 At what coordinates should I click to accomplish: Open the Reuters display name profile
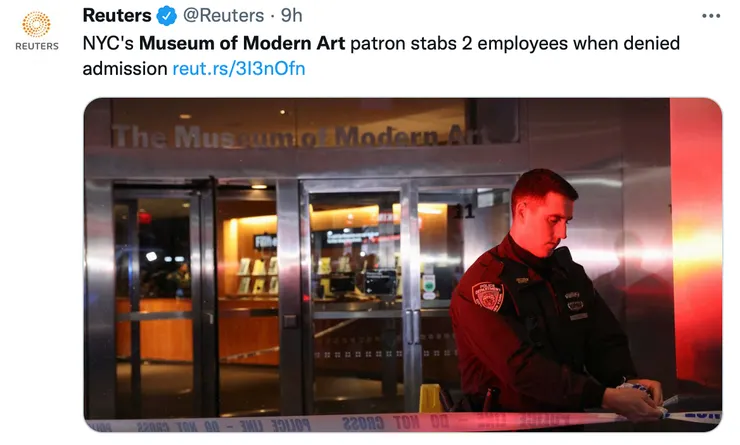117,16
